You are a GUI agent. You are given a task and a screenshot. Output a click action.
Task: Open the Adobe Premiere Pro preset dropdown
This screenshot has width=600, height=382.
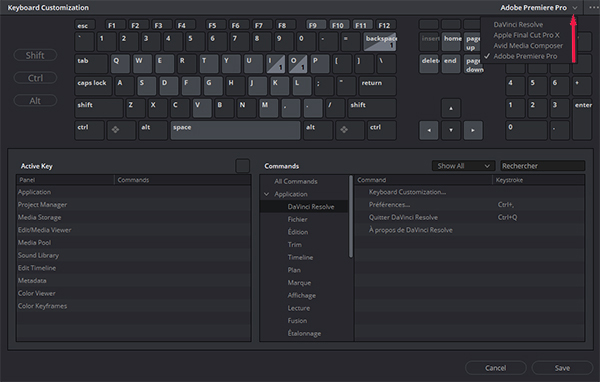[538, 8]
